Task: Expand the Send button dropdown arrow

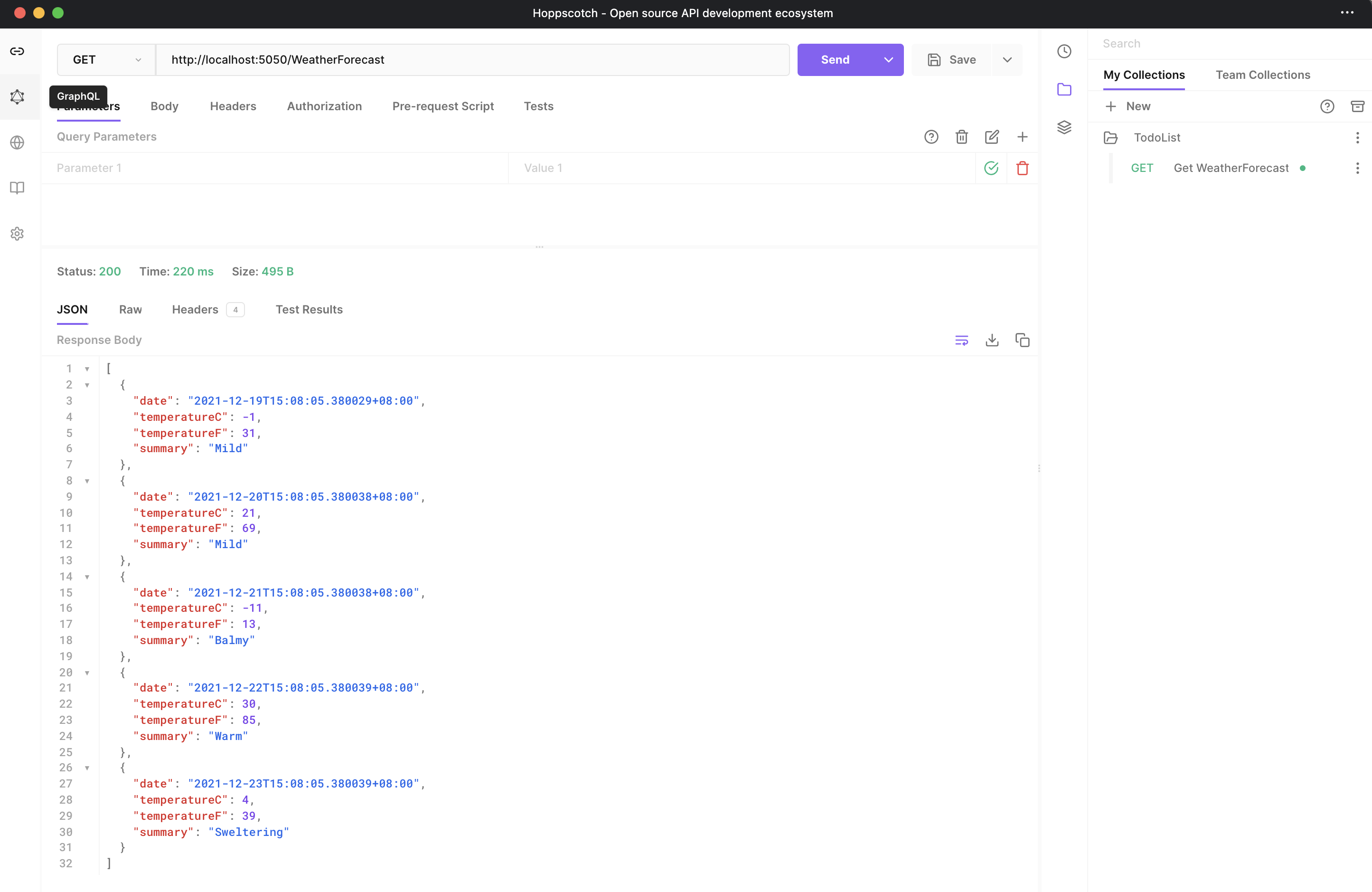Action: click(886, 60)
